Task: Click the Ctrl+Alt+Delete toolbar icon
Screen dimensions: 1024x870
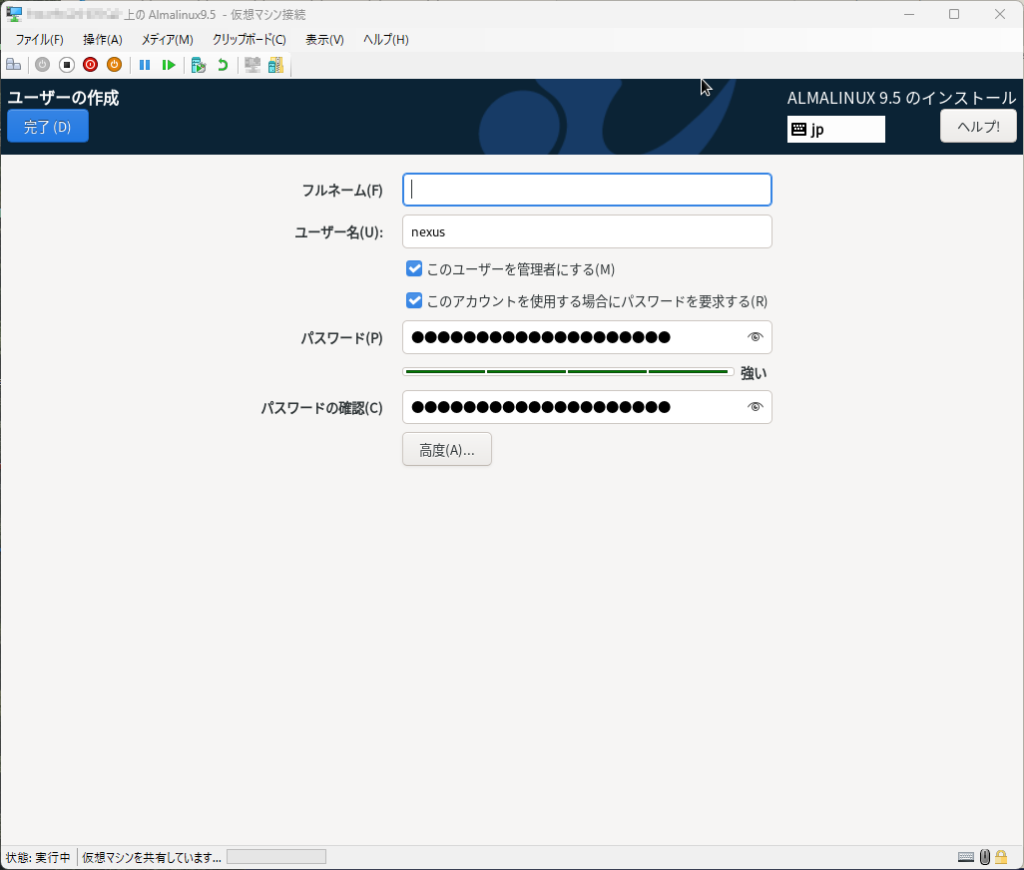Action: click(x=14, y=65)
